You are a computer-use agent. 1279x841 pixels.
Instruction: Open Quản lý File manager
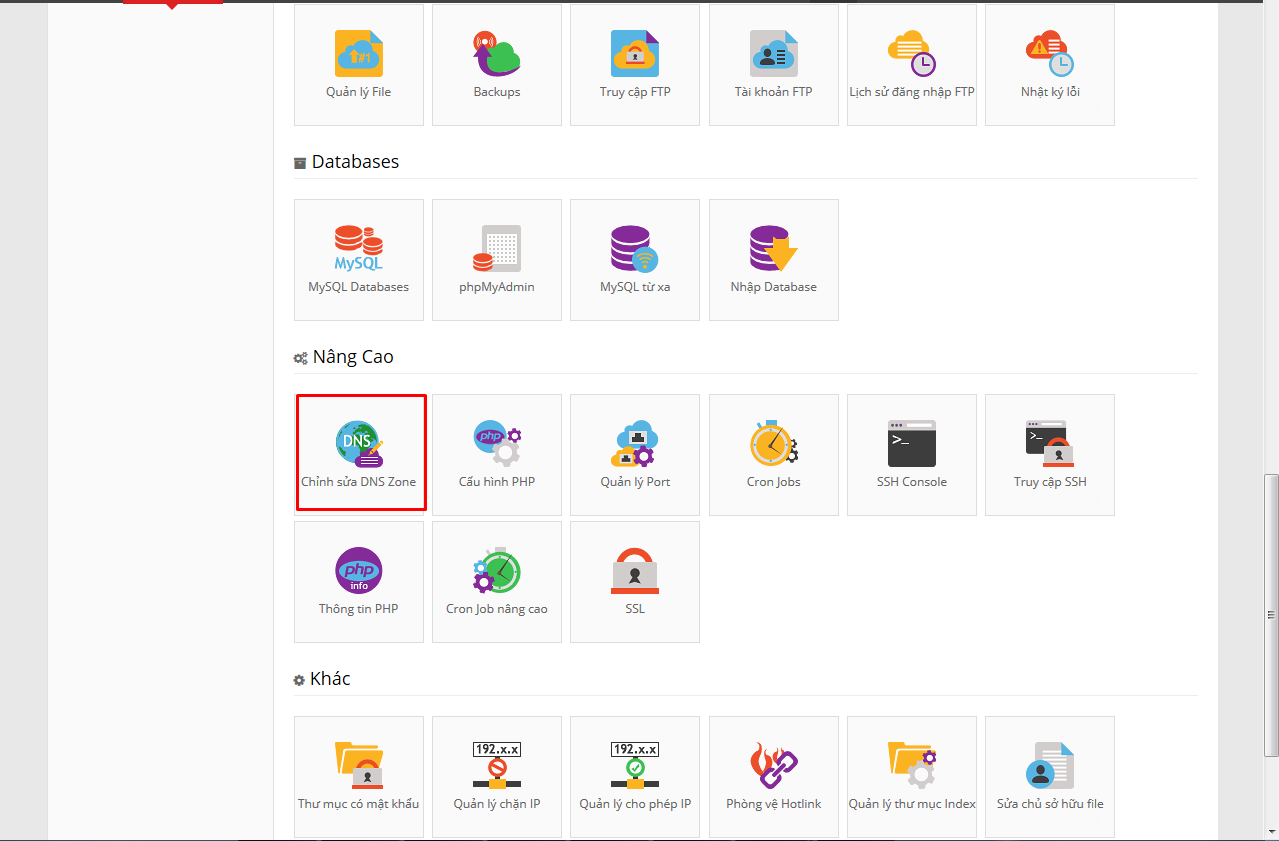[359, 65]
